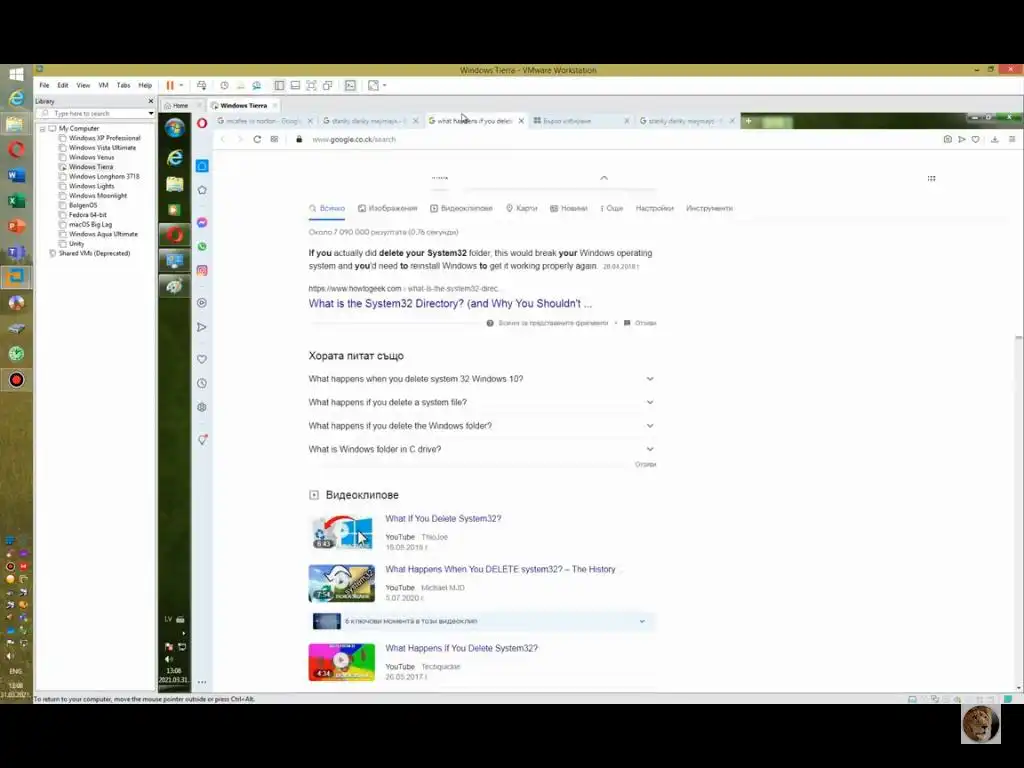Select macOS Big Lag VM
Image resolution: width=1024 pixels, height=768 pixels.
[90, 225]
